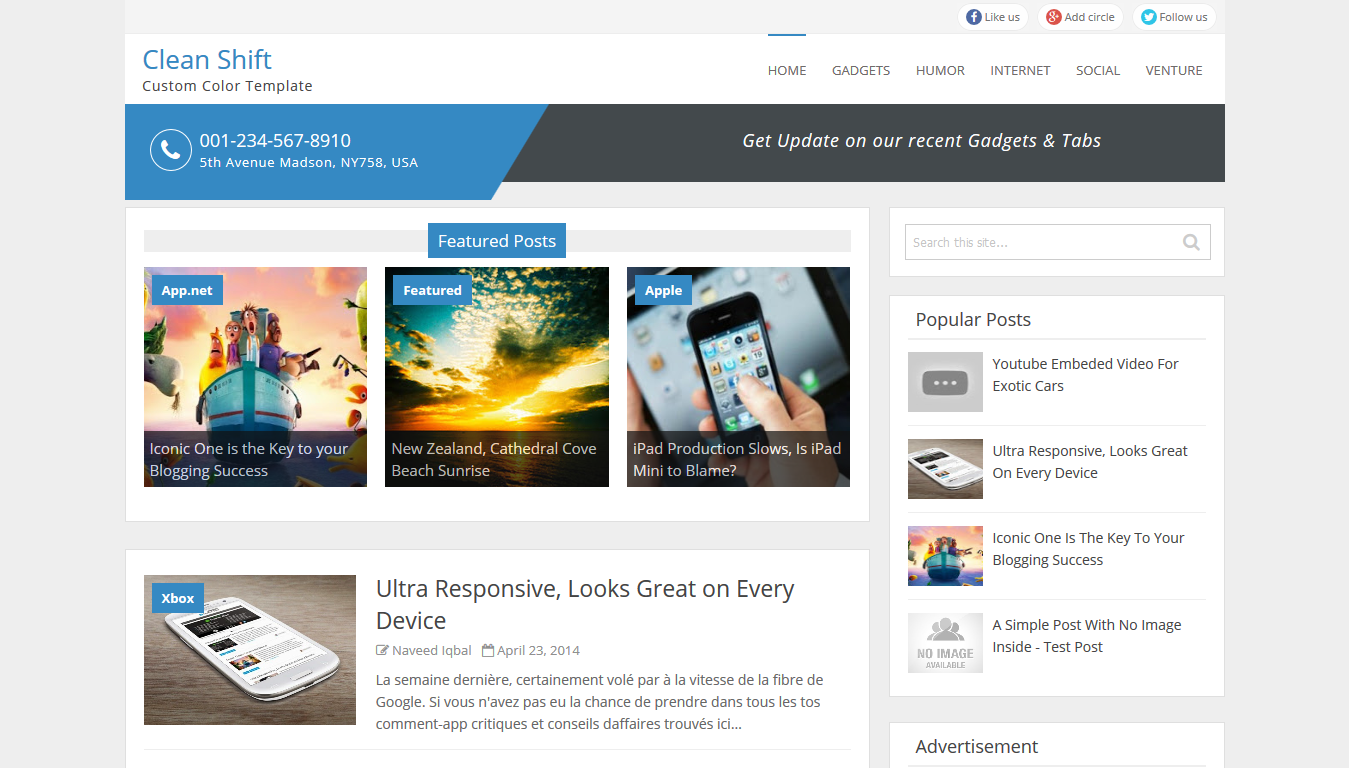
Task: Go to the Clean Shift site title
Action: (x=207, y=59)
